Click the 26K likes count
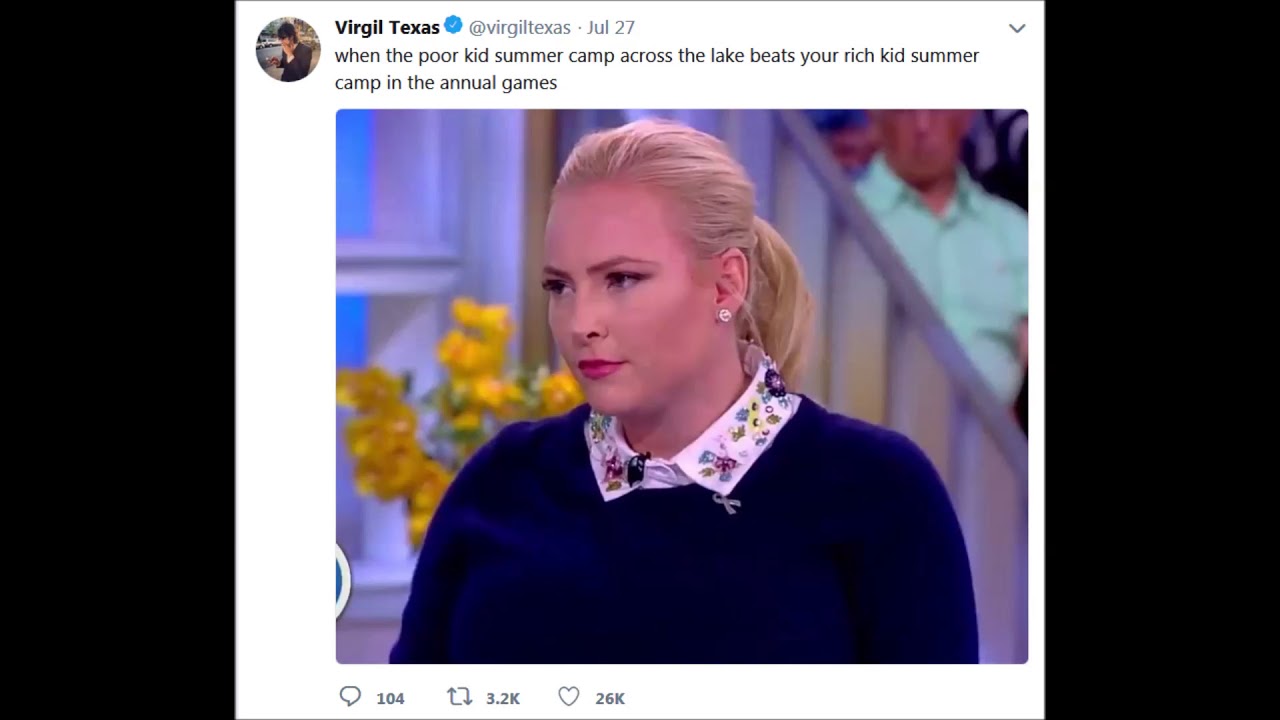 point(610,698)
